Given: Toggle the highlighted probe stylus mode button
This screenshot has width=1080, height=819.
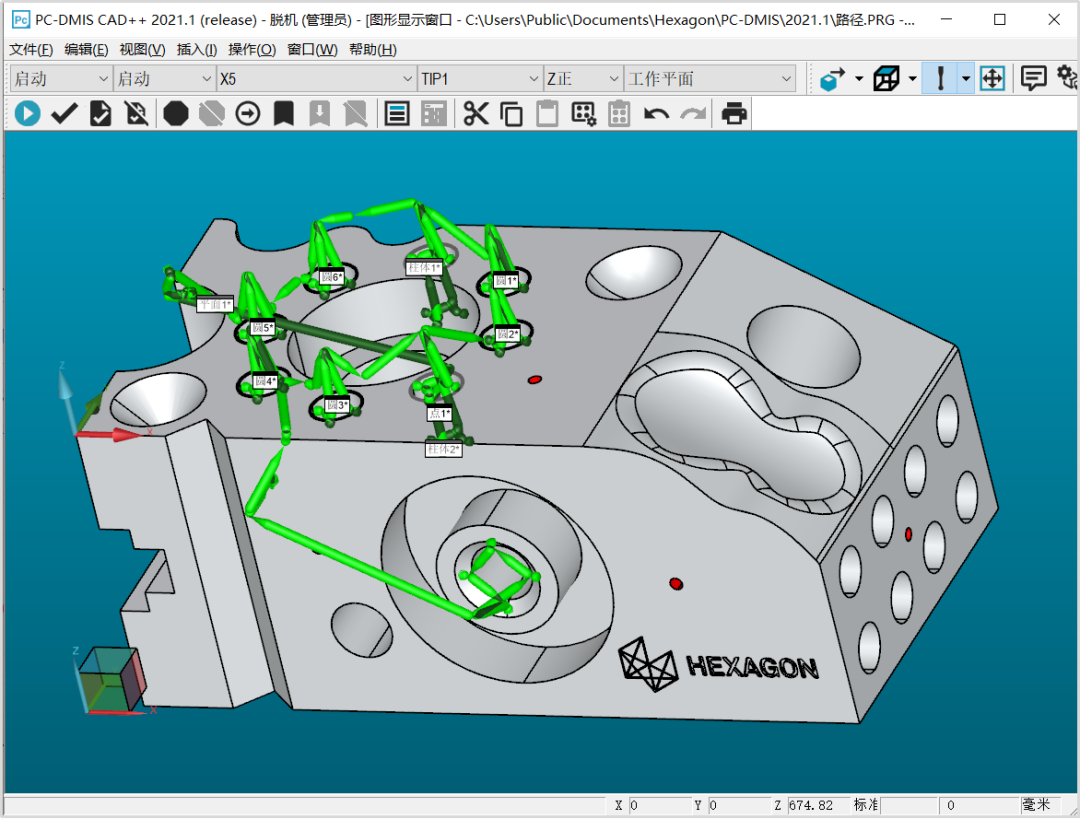Looking at the screenshot, I should coord(940,79).
